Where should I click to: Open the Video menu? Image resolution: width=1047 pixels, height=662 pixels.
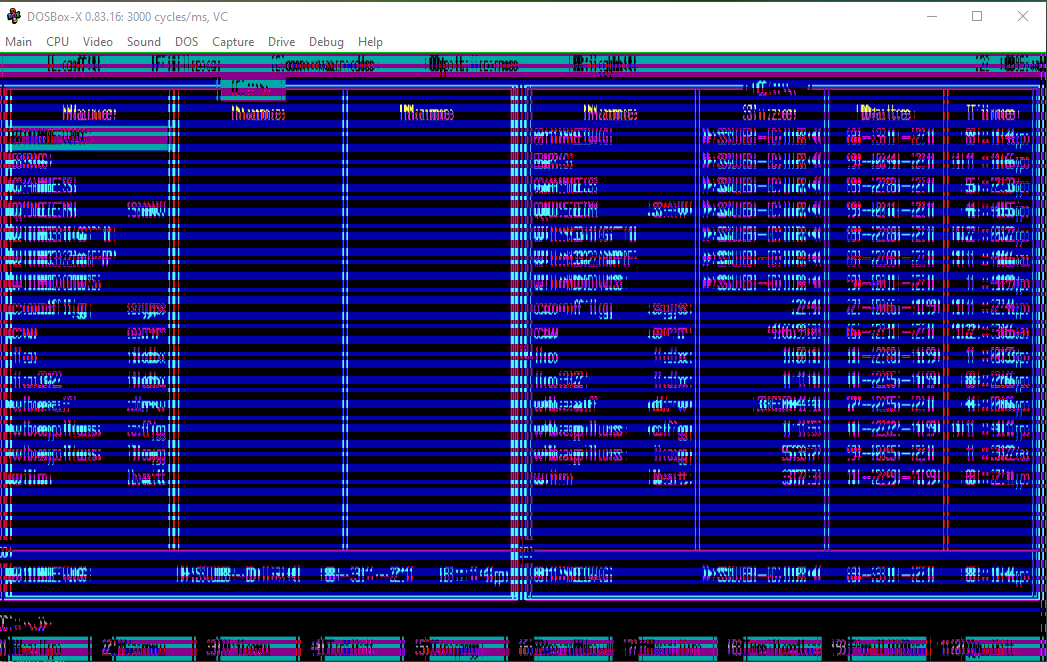[x=97, y=41]
